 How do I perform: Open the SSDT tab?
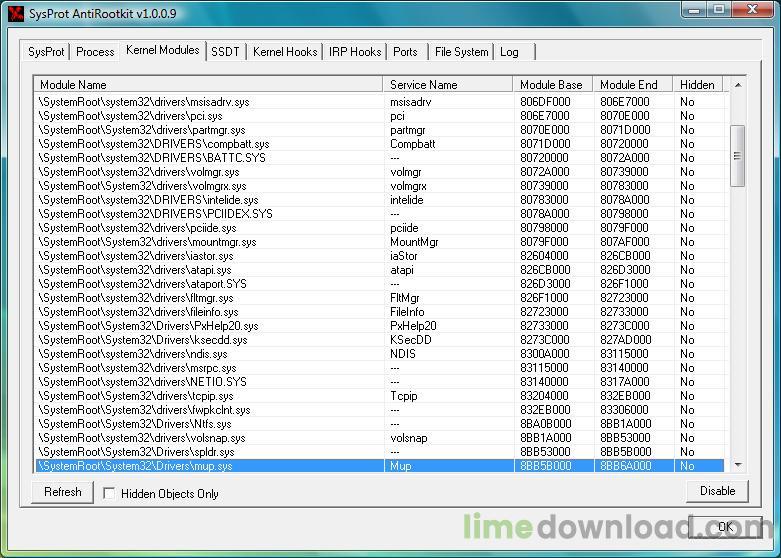[225, 52]
